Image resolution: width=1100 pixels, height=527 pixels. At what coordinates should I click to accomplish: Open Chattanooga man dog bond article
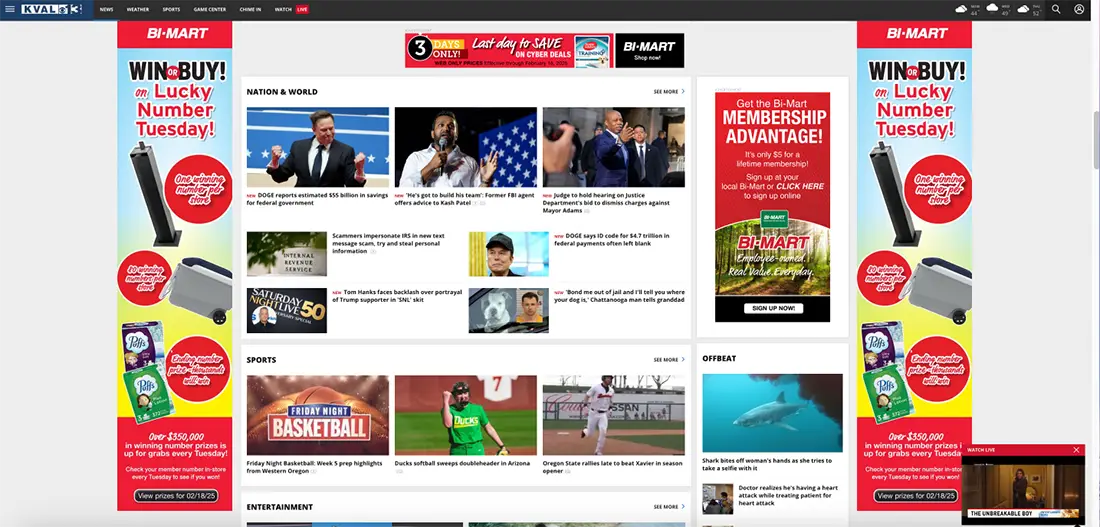[x=619, y=296]
